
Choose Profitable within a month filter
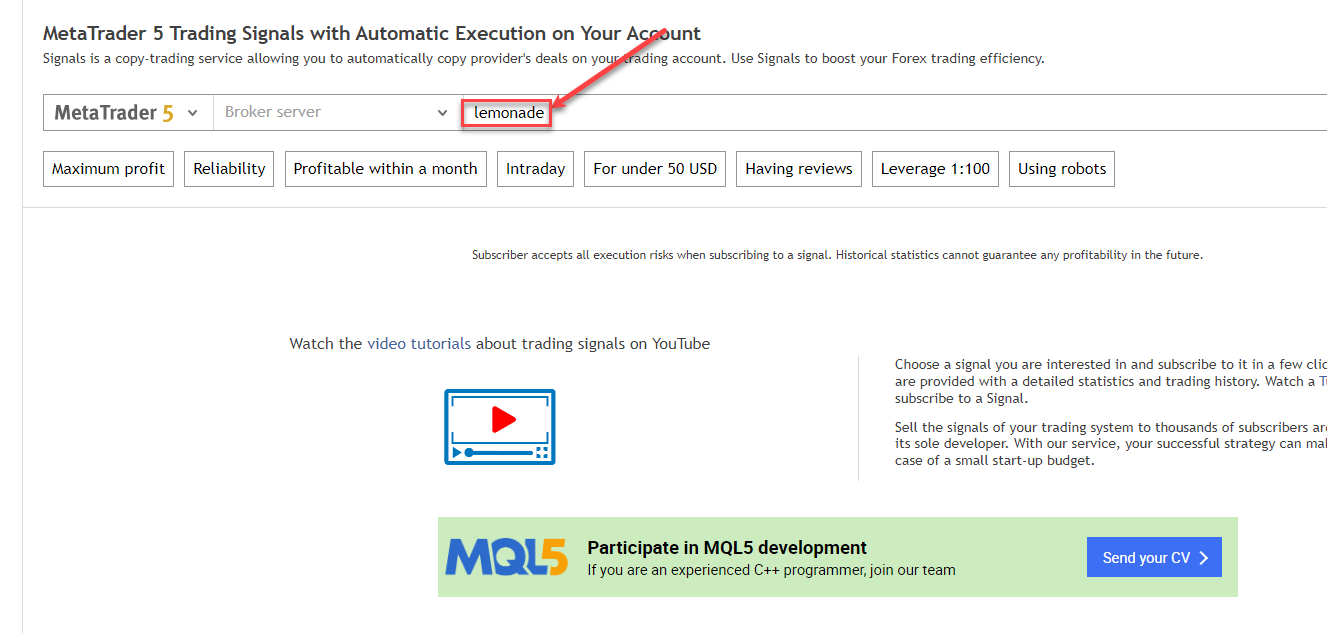pyautogui.click(x=385, y=169)
